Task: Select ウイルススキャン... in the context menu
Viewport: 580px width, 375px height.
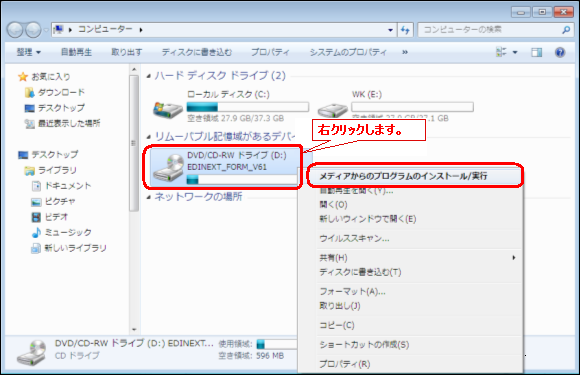Action: click(354, 239)
